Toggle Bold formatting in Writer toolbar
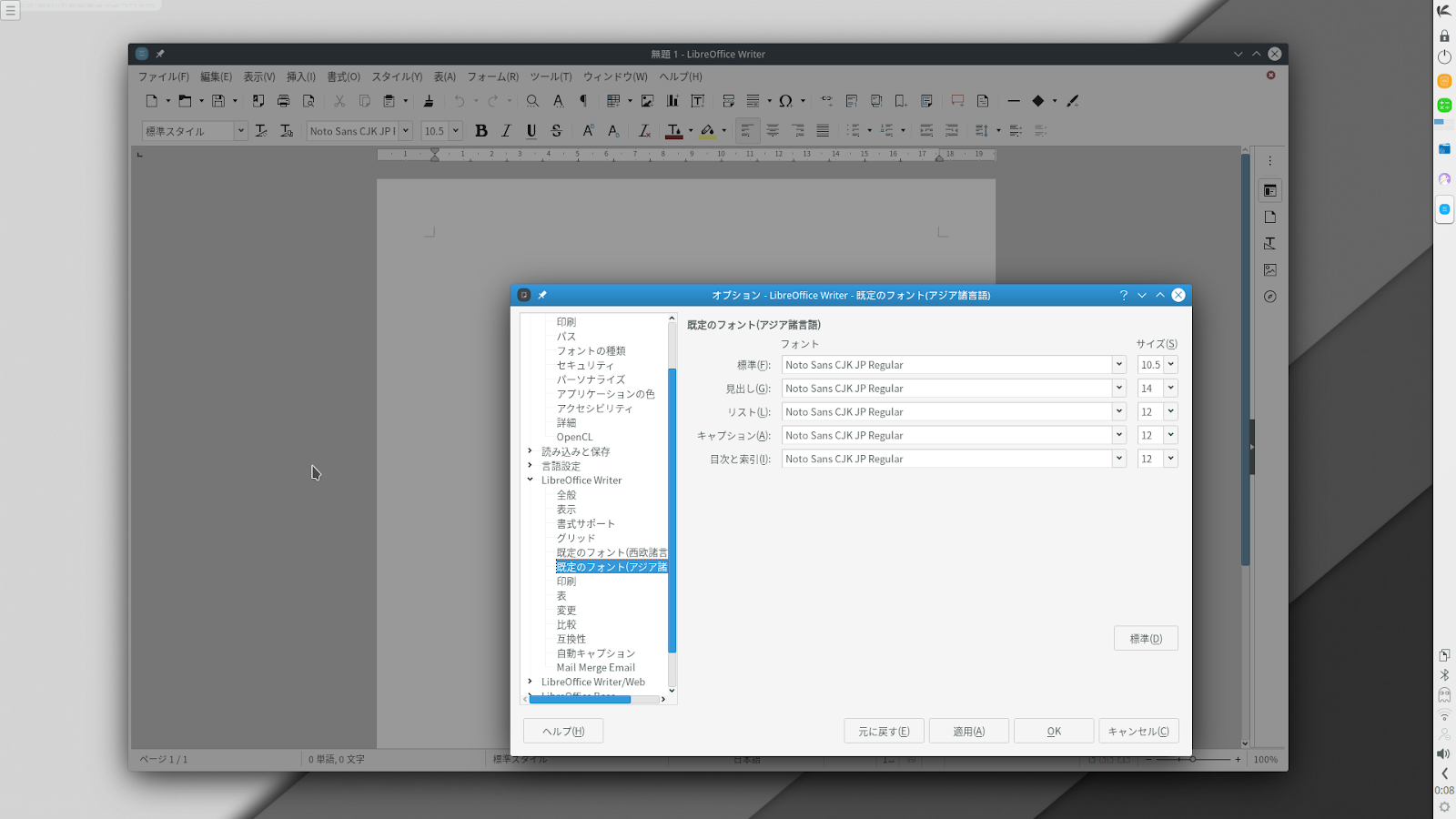This screenshot has height=819, width=1456. pyautogui.click(x=481, y=131)
